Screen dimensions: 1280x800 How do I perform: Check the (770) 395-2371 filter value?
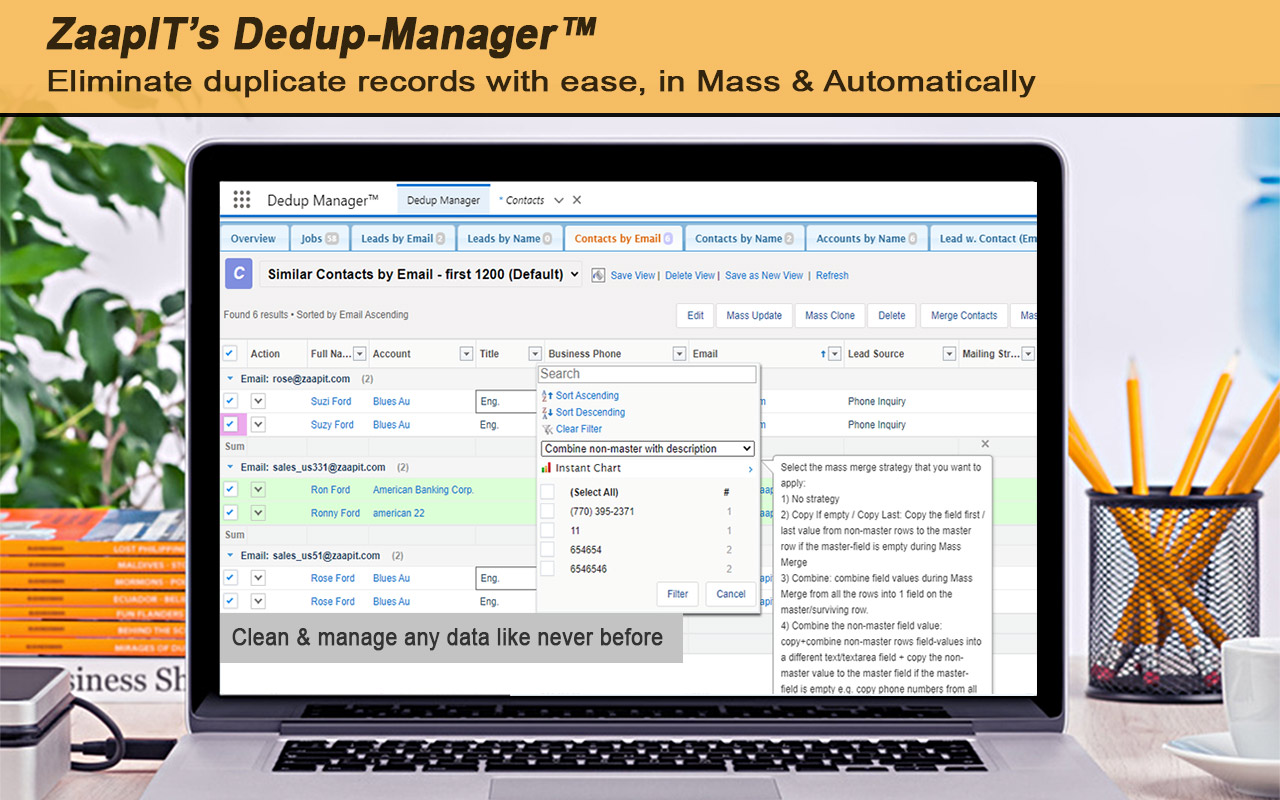coord(547,511)
